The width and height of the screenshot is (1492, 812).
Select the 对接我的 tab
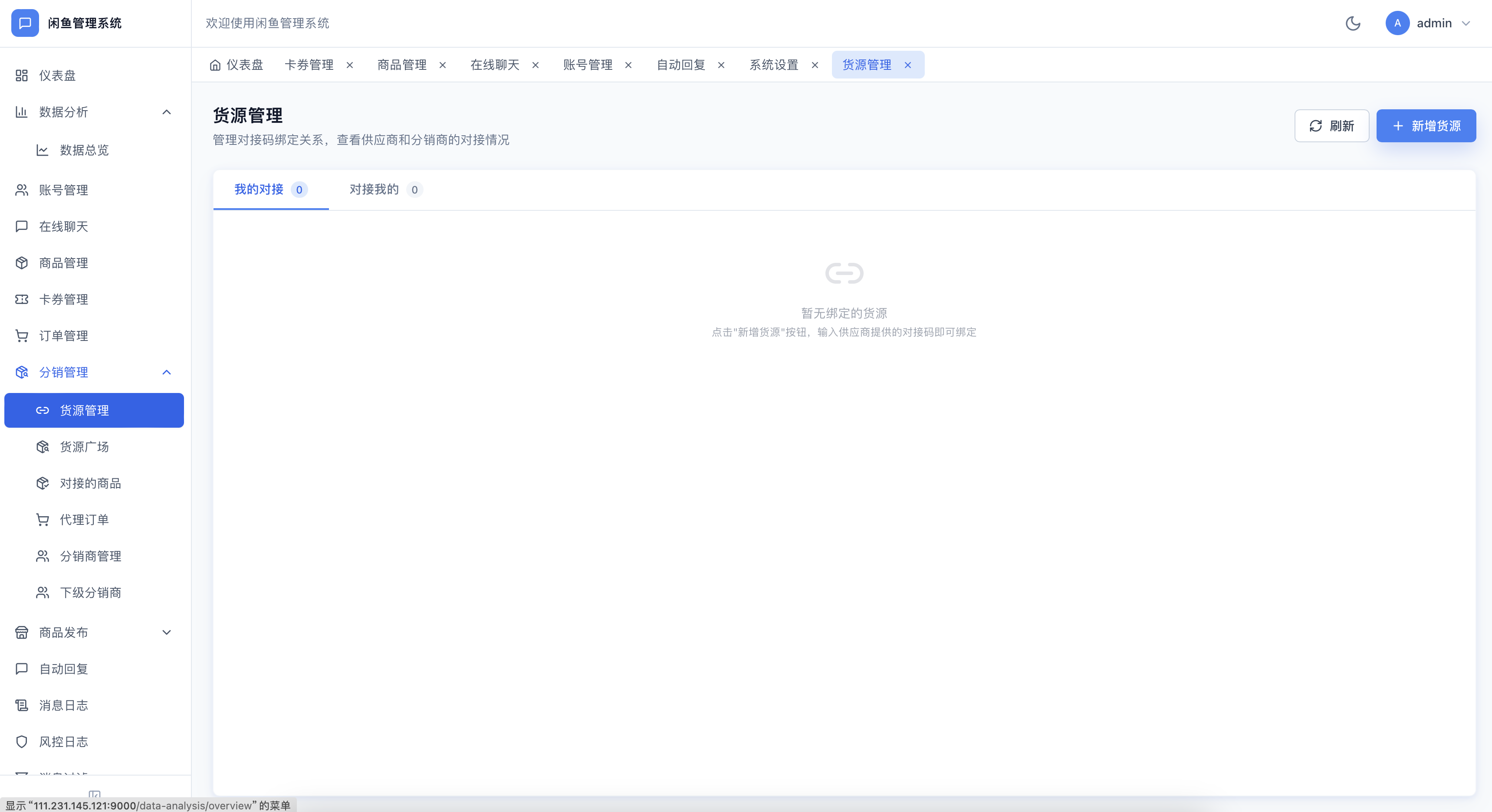tap(386, 189)
